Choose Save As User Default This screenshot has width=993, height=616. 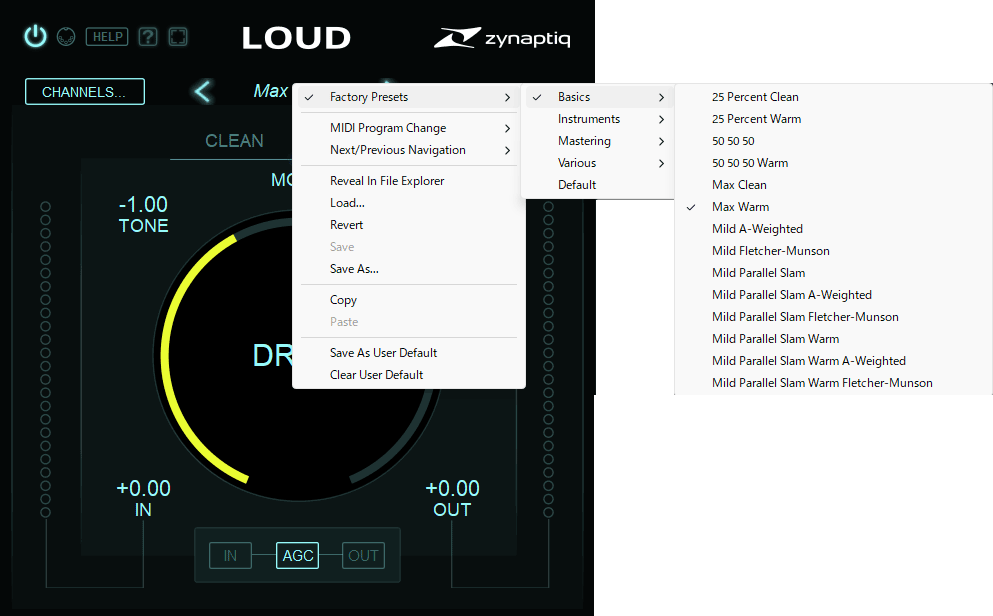tap(409, 353)
